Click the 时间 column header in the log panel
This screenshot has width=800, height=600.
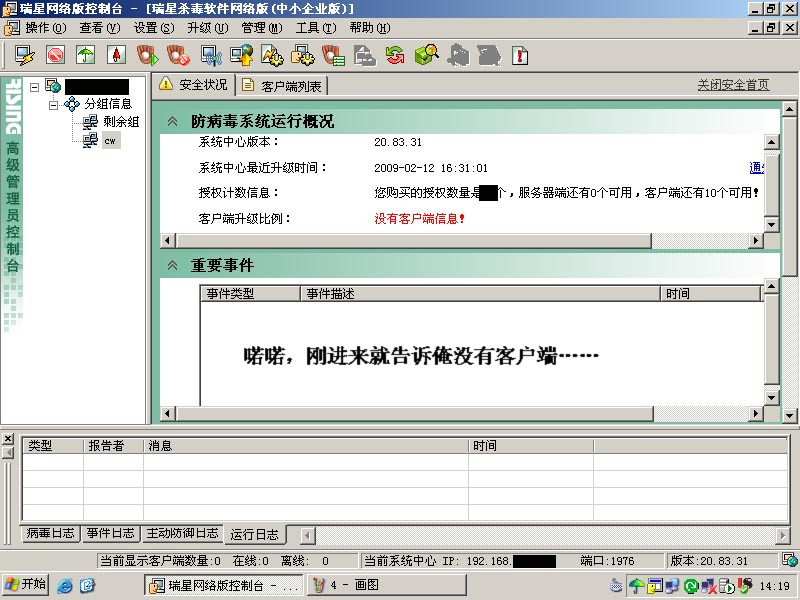[531, 445]
